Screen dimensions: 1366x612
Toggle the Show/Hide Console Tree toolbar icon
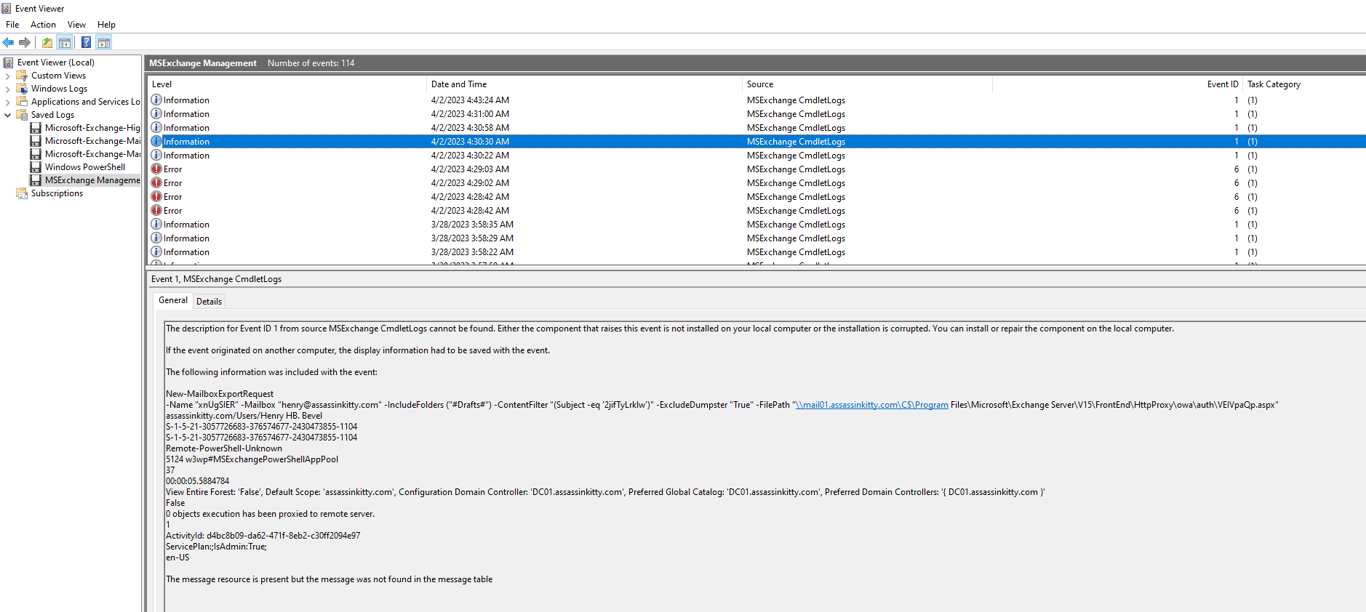[65, 42]
